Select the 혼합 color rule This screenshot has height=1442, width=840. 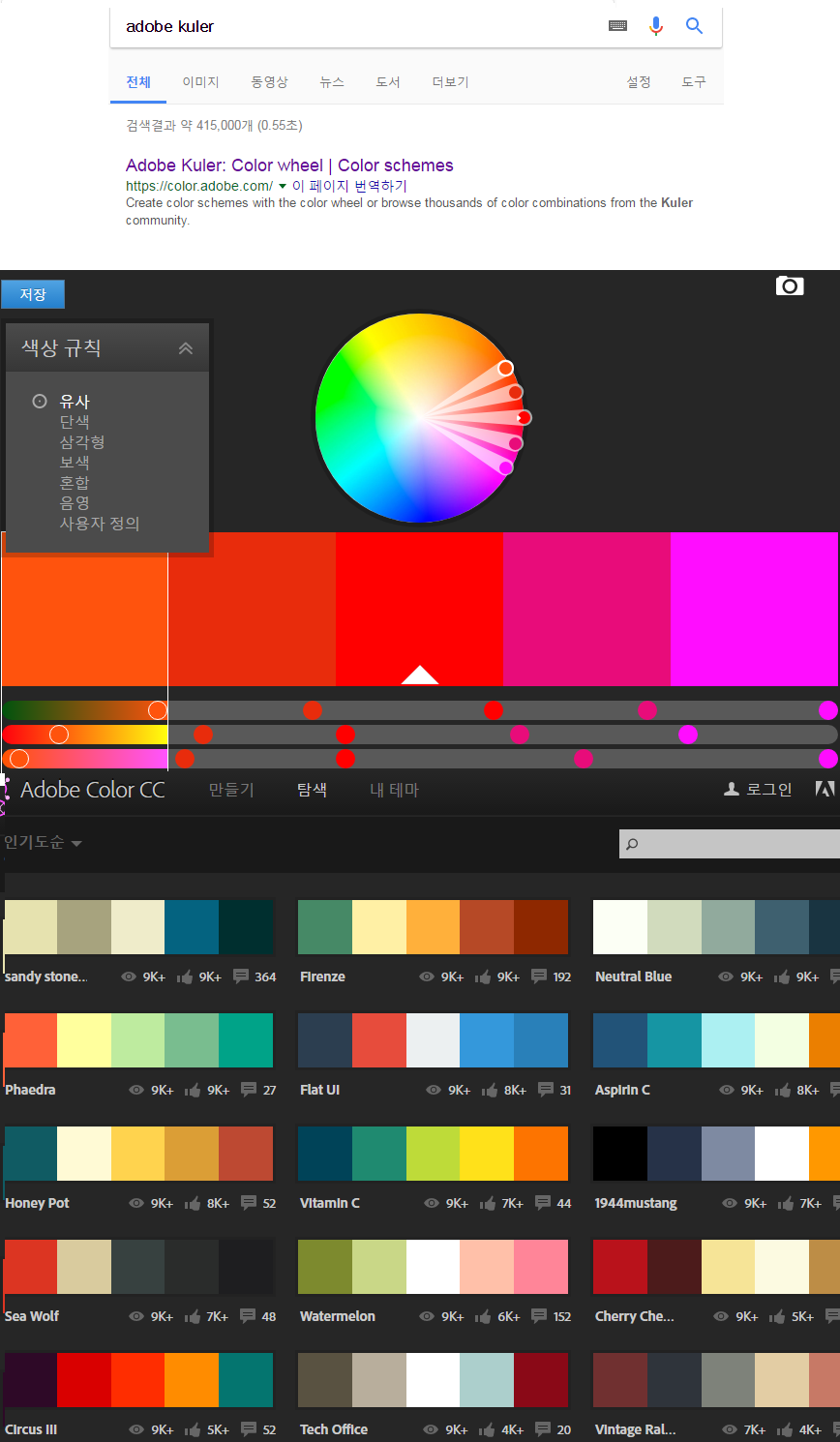pyautogui.click(x=75, y=483)
